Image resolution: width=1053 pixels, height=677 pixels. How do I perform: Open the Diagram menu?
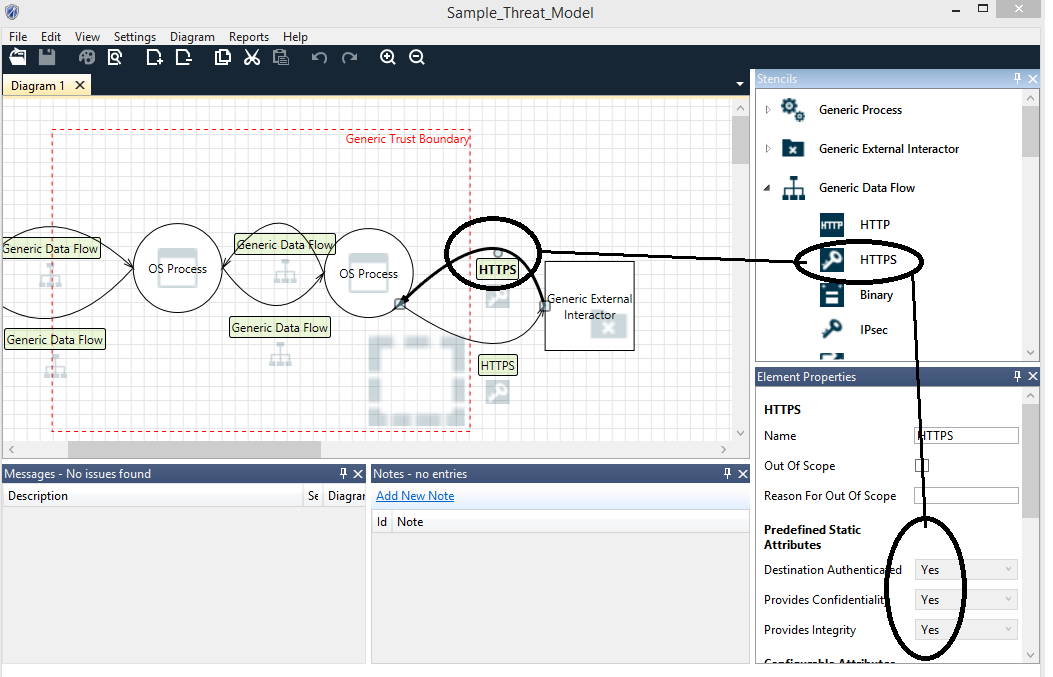click(192, 37)
